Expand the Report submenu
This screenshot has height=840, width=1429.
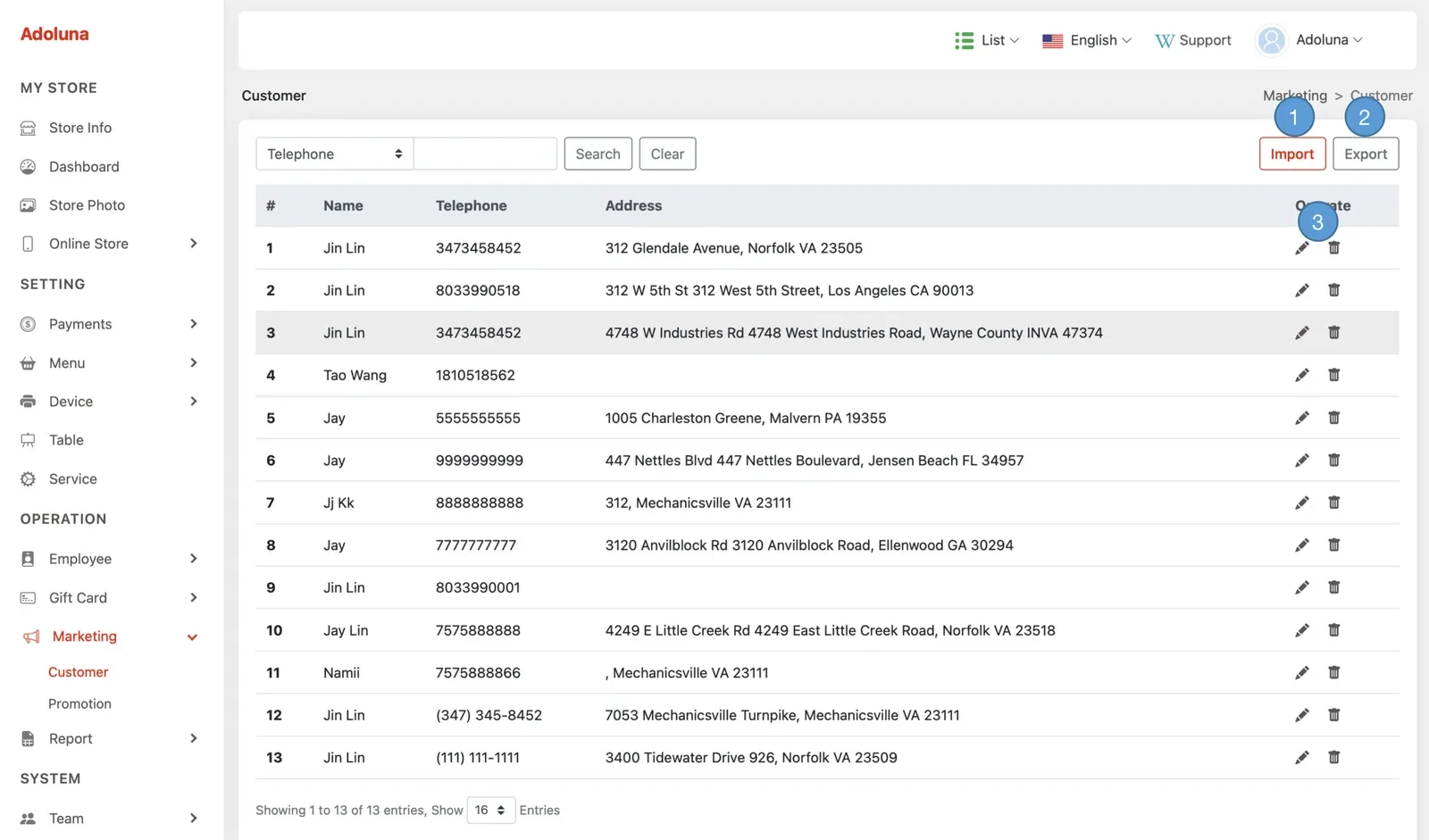[x=193, y=738]
